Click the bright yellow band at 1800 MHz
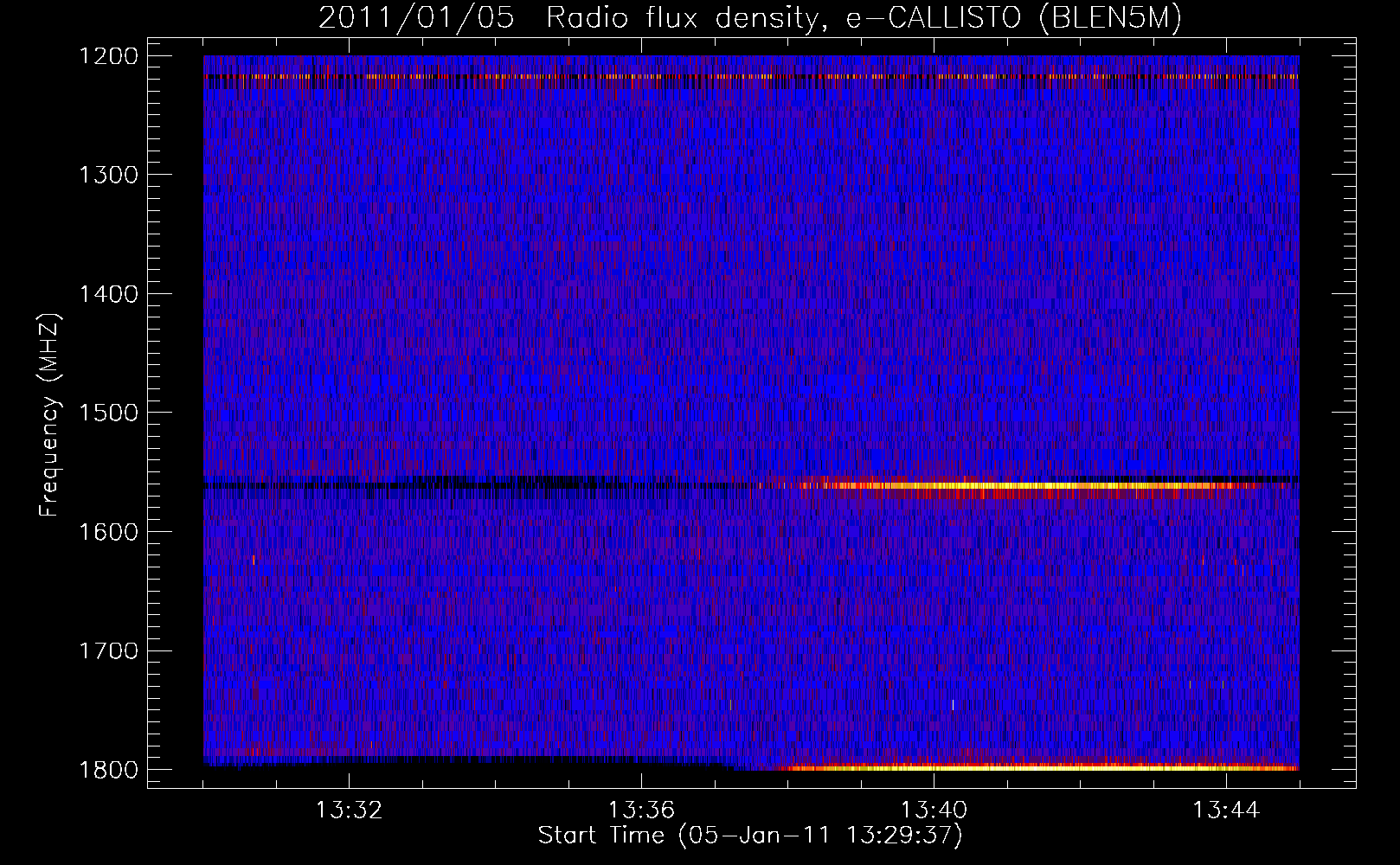The image size is (1400, 865). pyautogui.click(x=1038, y=766)
